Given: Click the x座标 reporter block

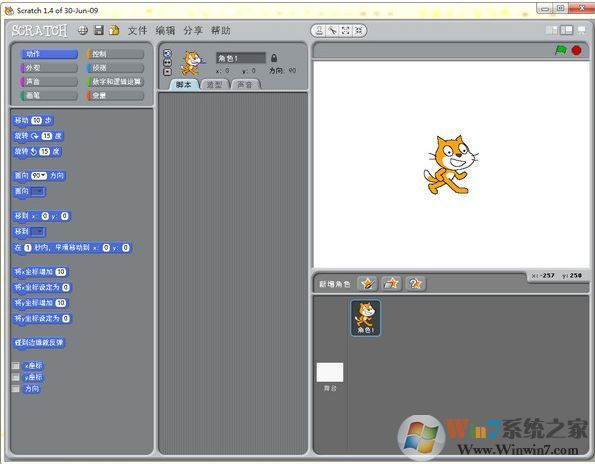Looking at the screenshot, I should 33,366.
